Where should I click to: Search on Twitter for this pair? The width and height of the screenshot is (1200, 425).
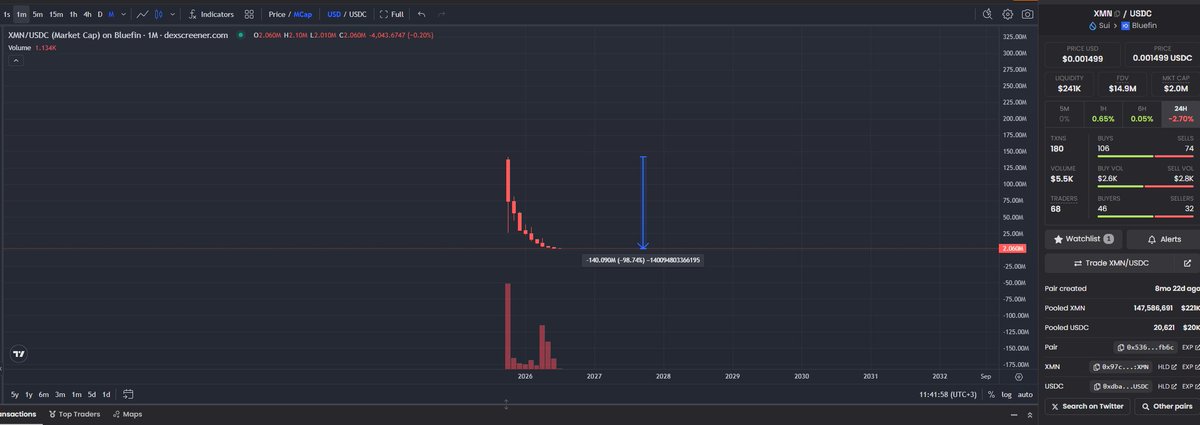click(1087, 406)
